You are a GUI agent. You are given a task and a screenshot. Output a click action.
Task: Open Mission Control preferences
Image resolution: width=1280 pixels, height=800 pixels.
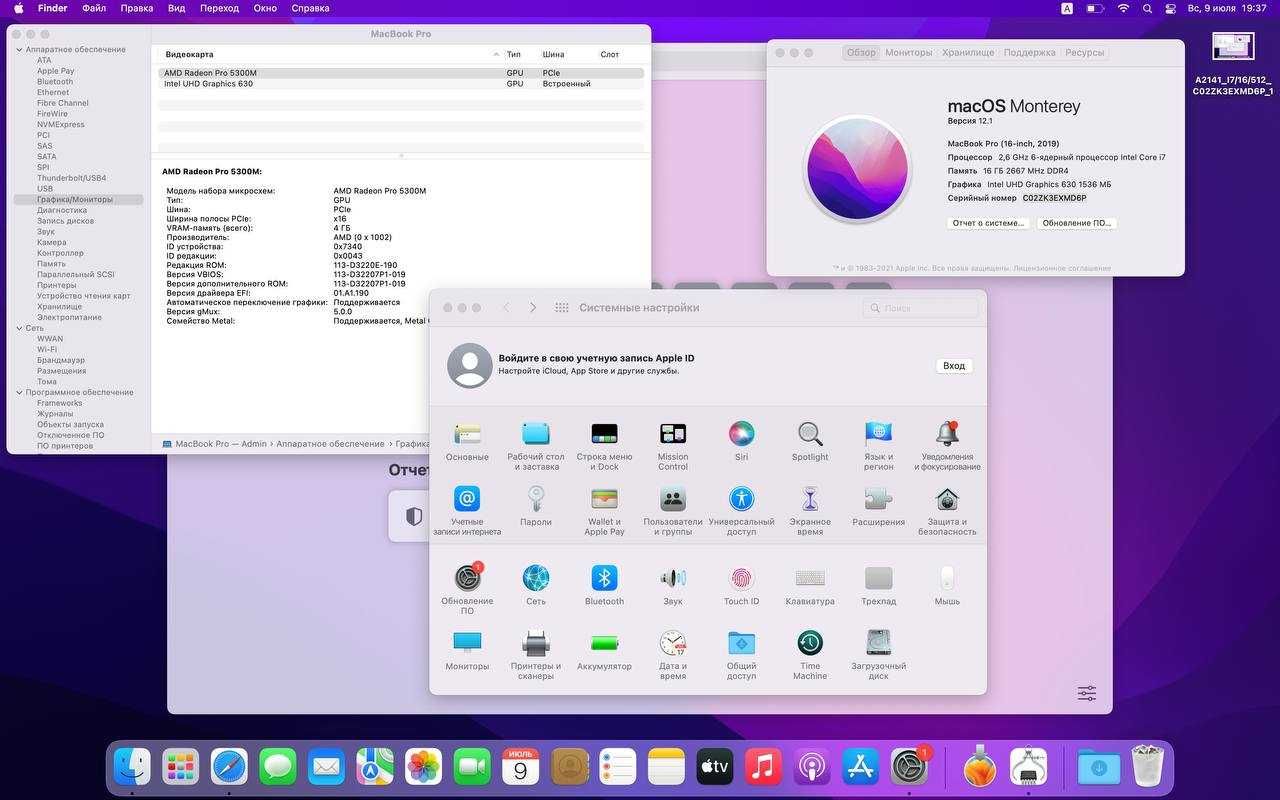pyautogui.click(x=673, y=434)
